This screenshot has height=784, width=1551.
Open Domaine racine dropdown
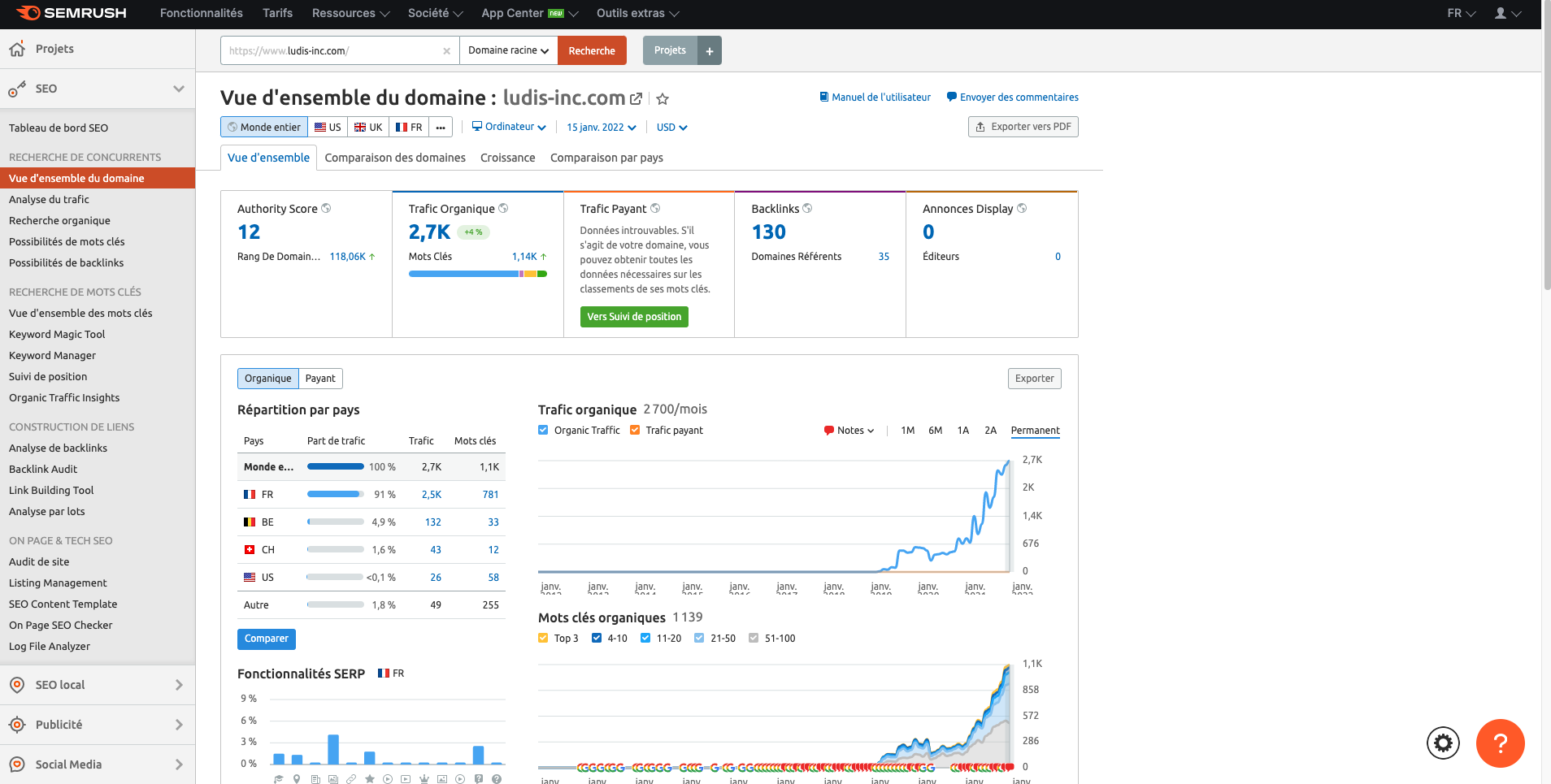[509, 51]
